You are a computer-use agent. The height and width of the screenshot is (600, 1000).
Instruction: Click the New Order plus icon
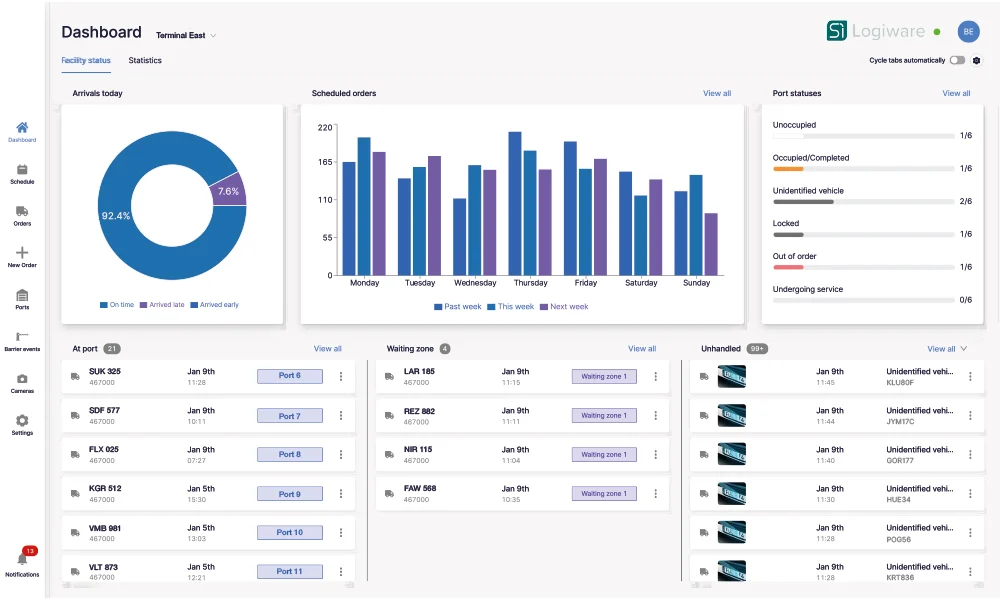pyautogui.click(x=22, y=253)
